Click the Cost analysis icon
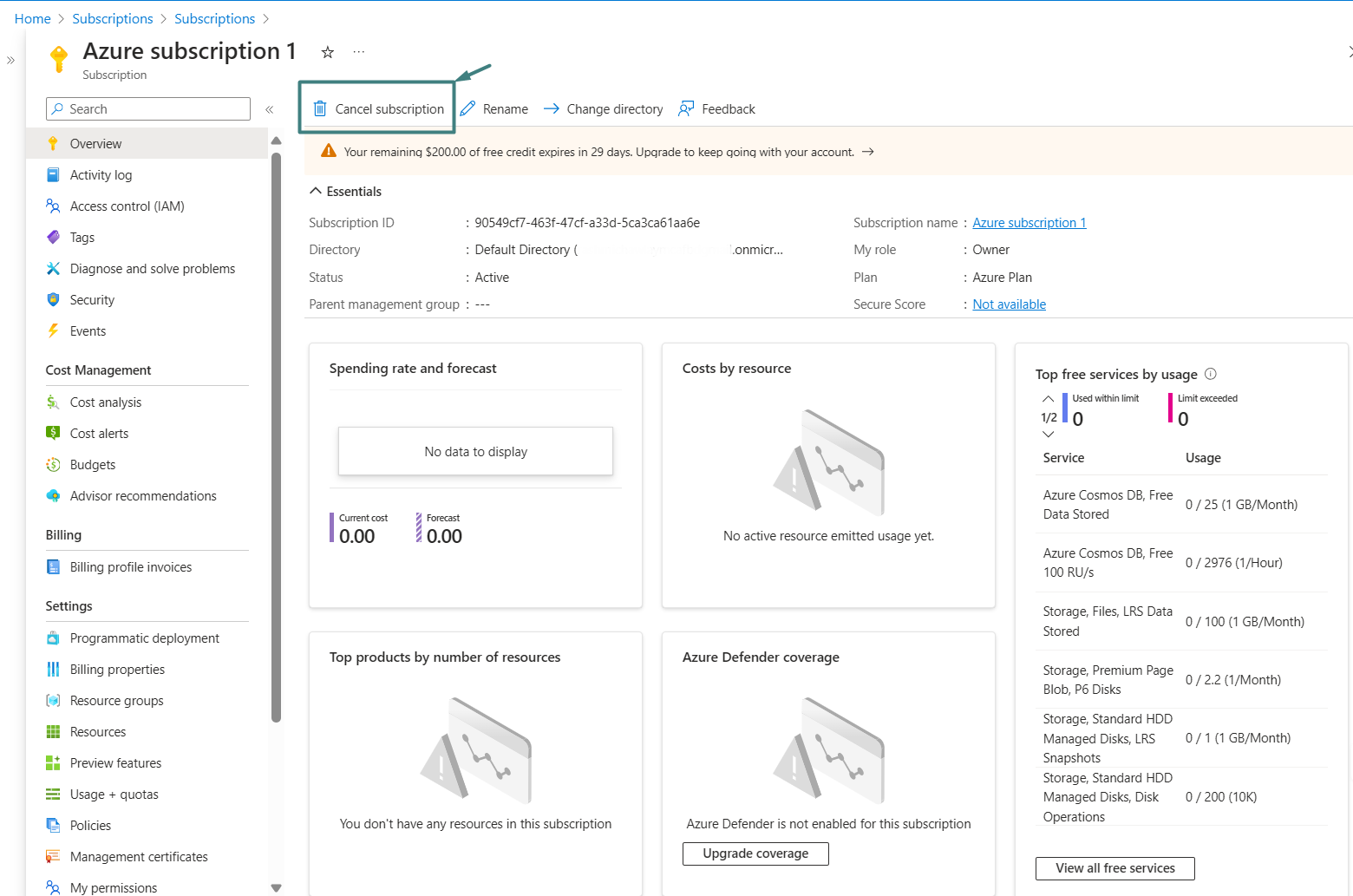The image size is (1353, 896). [53, 402]
